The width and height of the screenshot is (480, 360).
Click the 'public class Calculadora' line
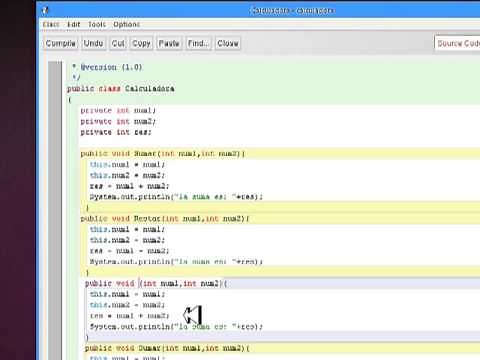pyautogui.click(x=121, y=89)
